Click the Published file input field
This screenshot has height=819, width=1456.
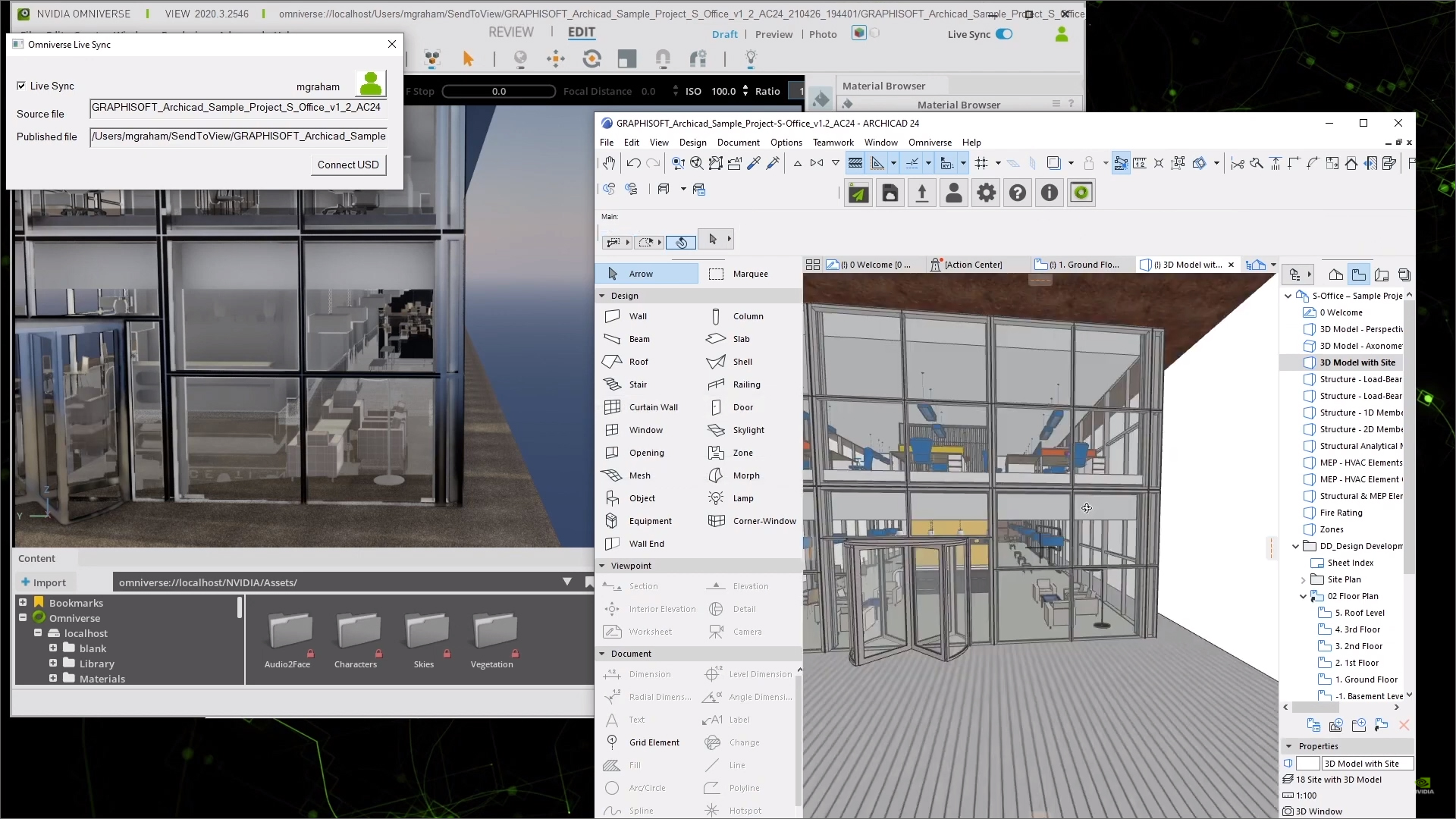coord(238,137)
